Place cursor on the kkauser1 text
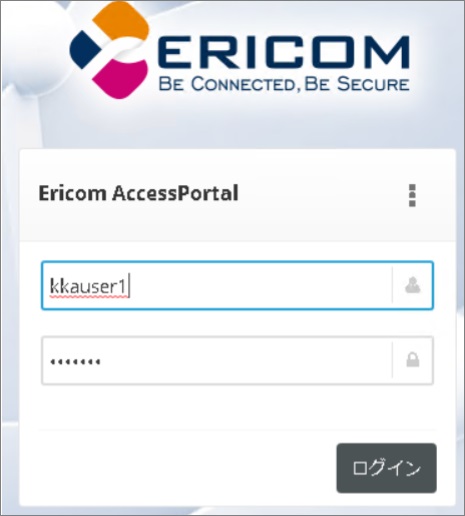465x516 pixels. coord(88,286)
